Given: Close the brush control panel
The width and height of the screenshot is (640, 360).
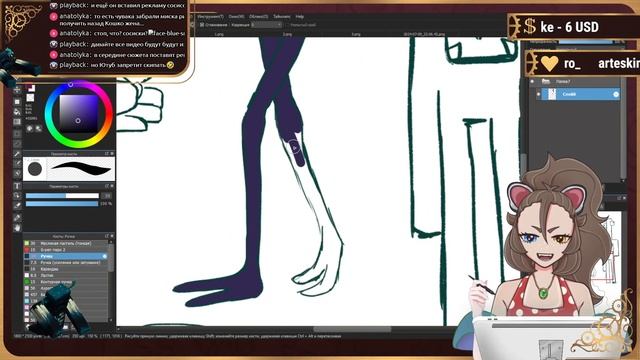Looking at the screenshot, I should click(x=112, y=186).
